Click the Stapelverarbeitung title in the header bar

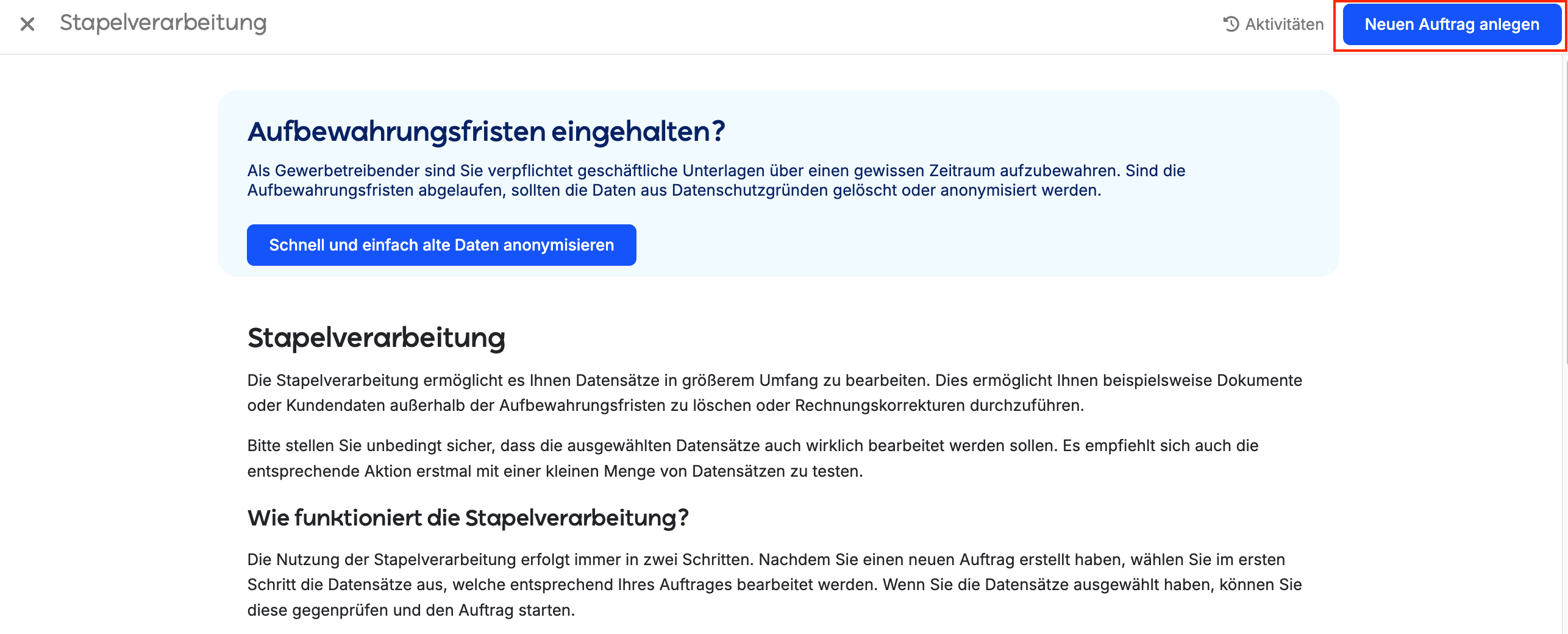pyautogui.click(x=163, y=23)
